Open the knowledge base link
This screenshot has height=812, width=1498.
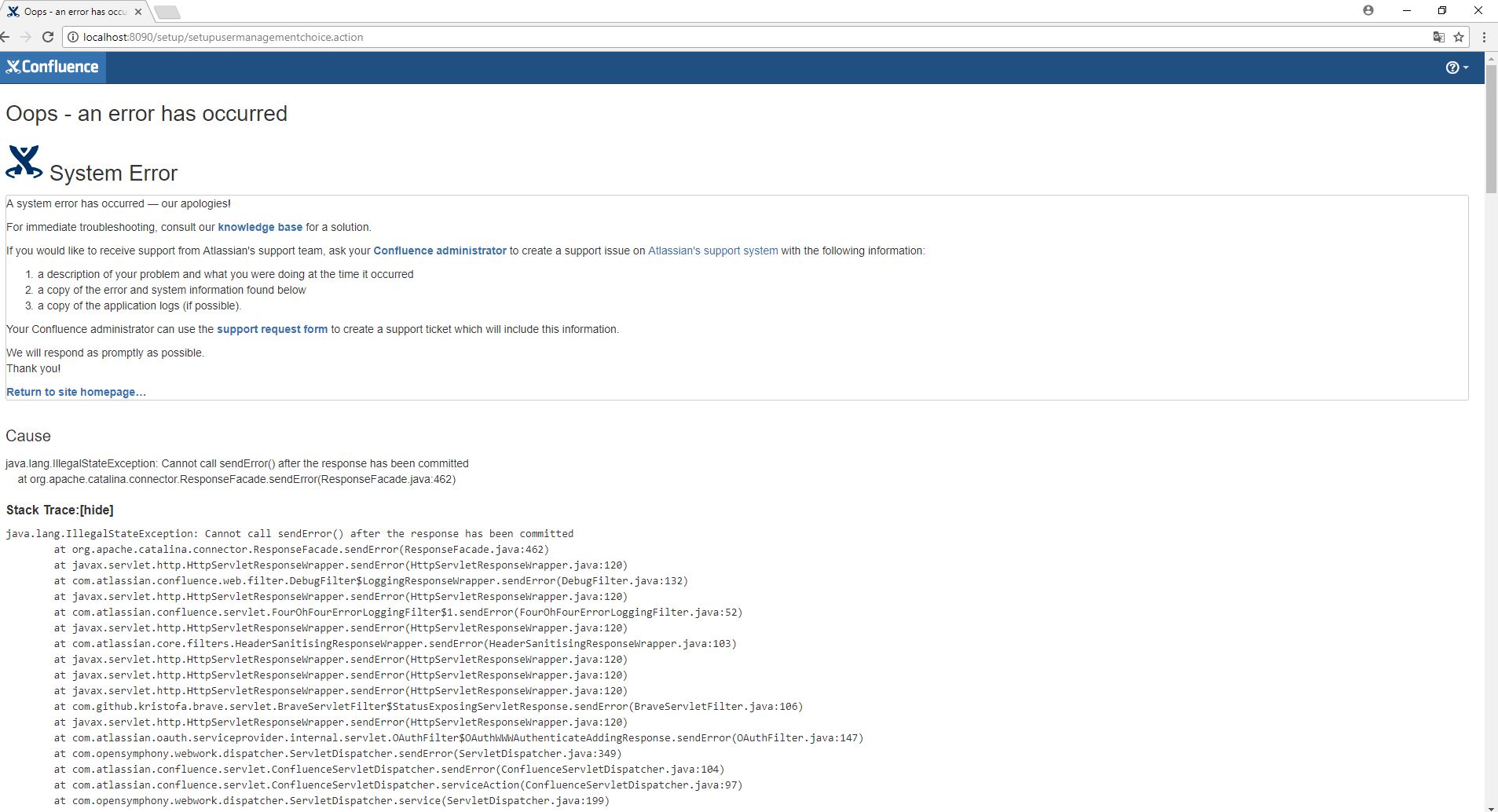[x=260, y=227]
